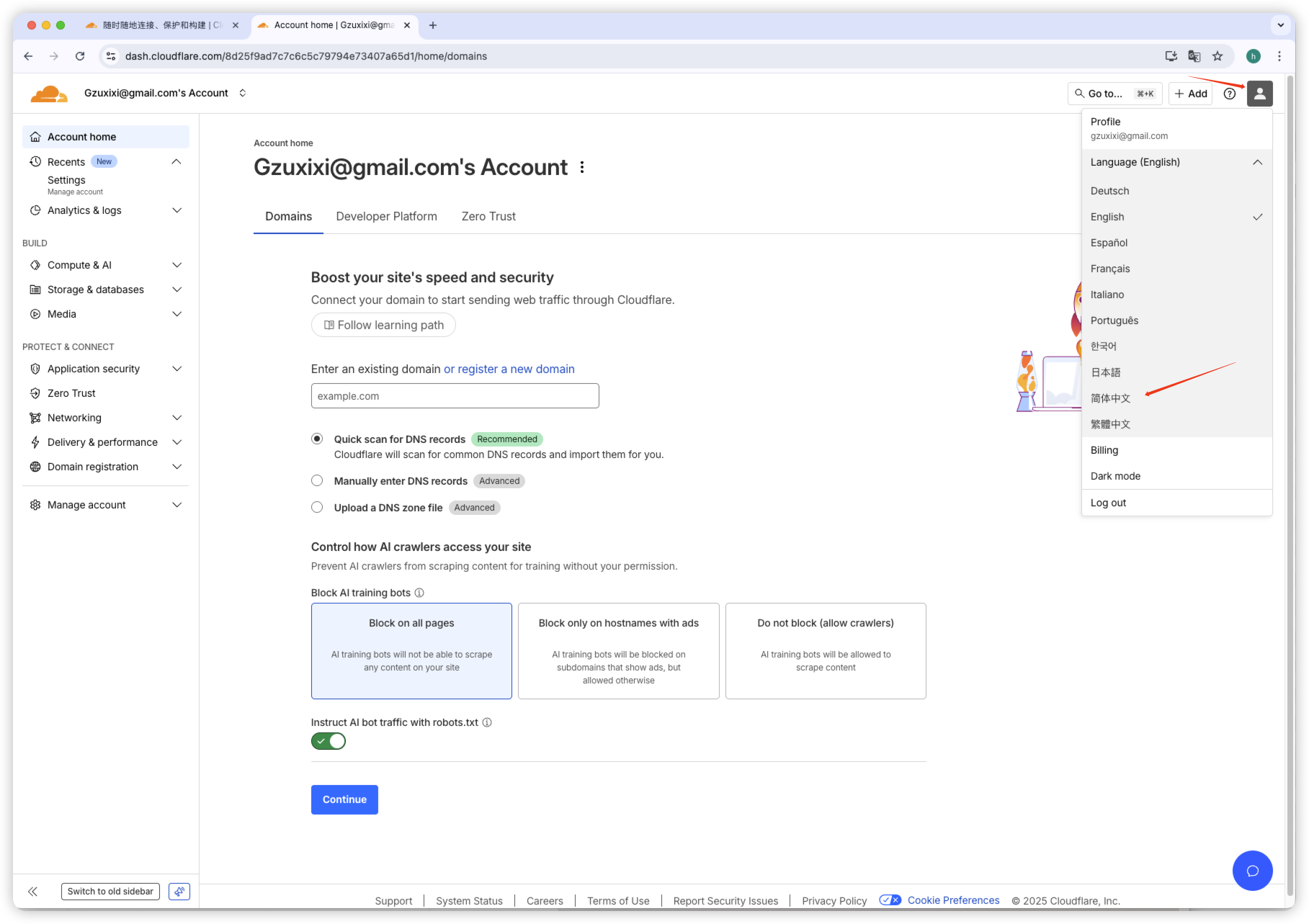Click the help question mark icon
1309x924 pixels.
coord(1230,94)
